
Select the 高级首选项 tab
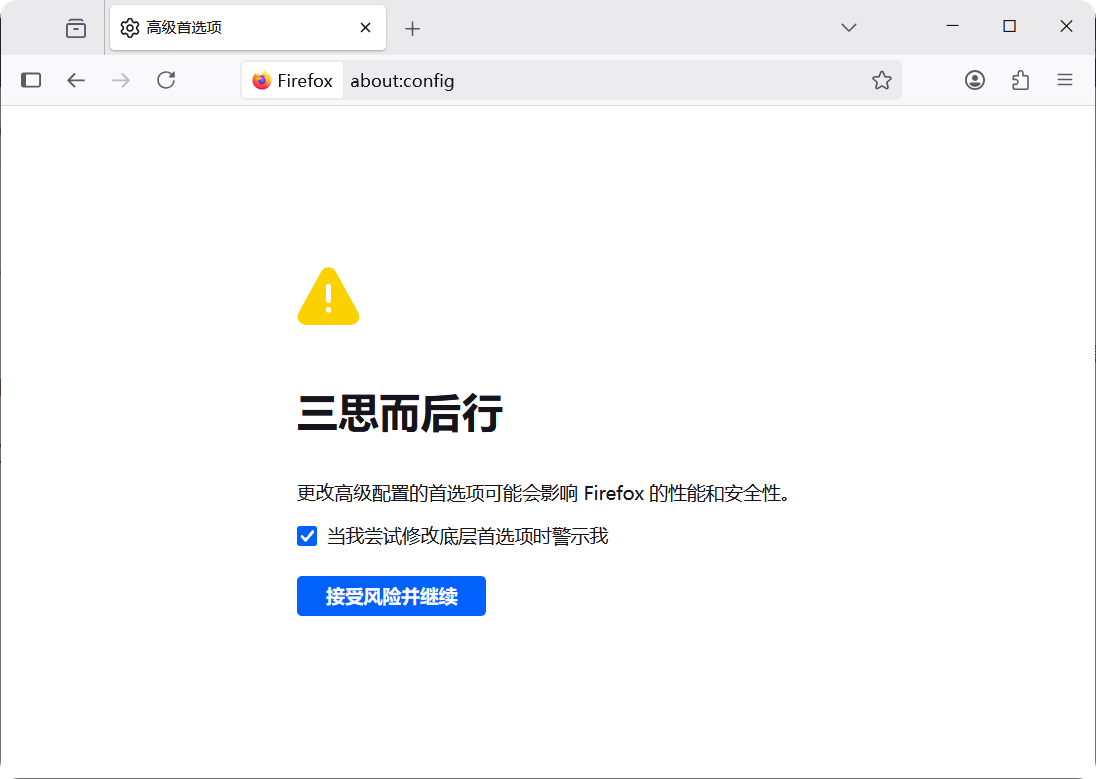click(230, 28)
